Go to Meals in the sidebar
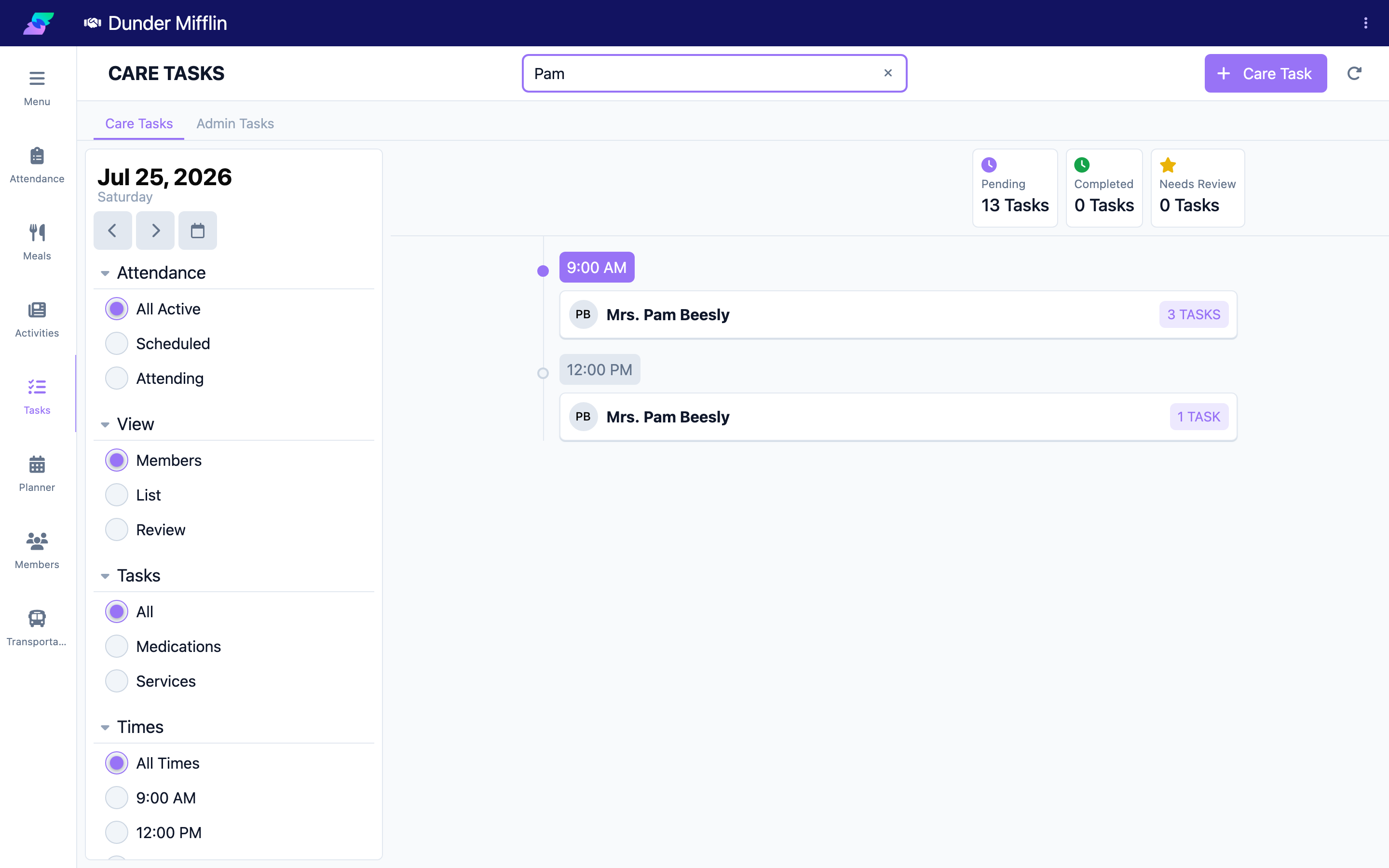This screenshot has width=1389, height=868. tap(37, 242)
